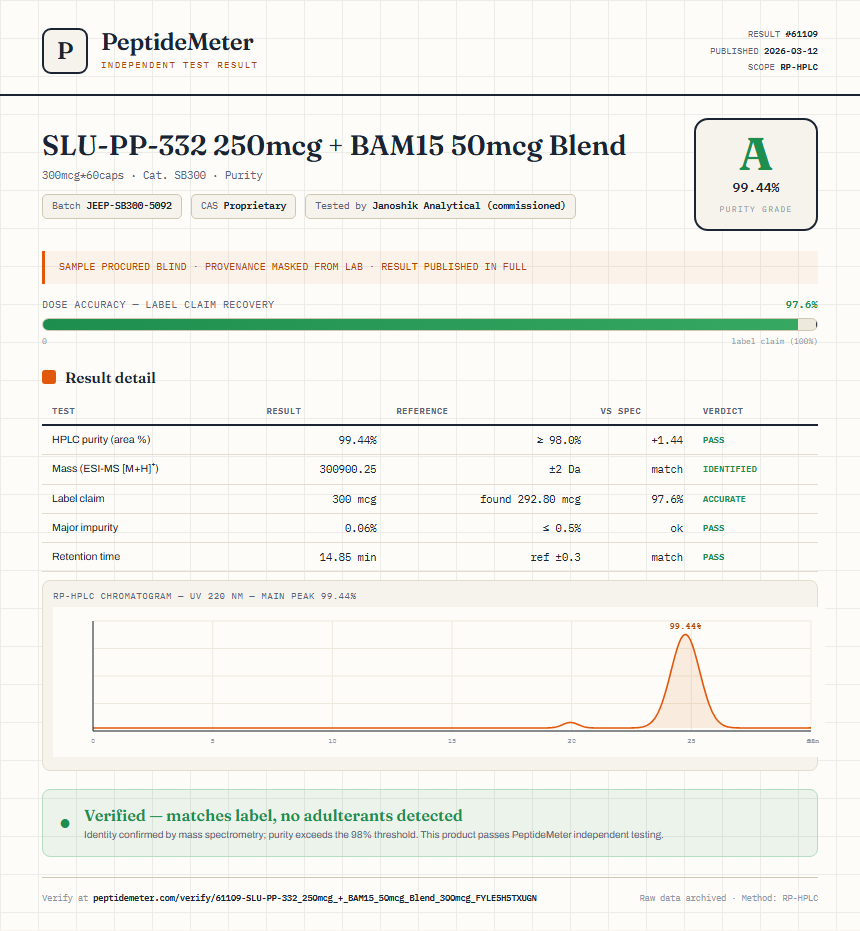The height and width of the screenshot is (931, 860).
Task: Click the RESULT #61109 text
Action: (x=783, y=34)
